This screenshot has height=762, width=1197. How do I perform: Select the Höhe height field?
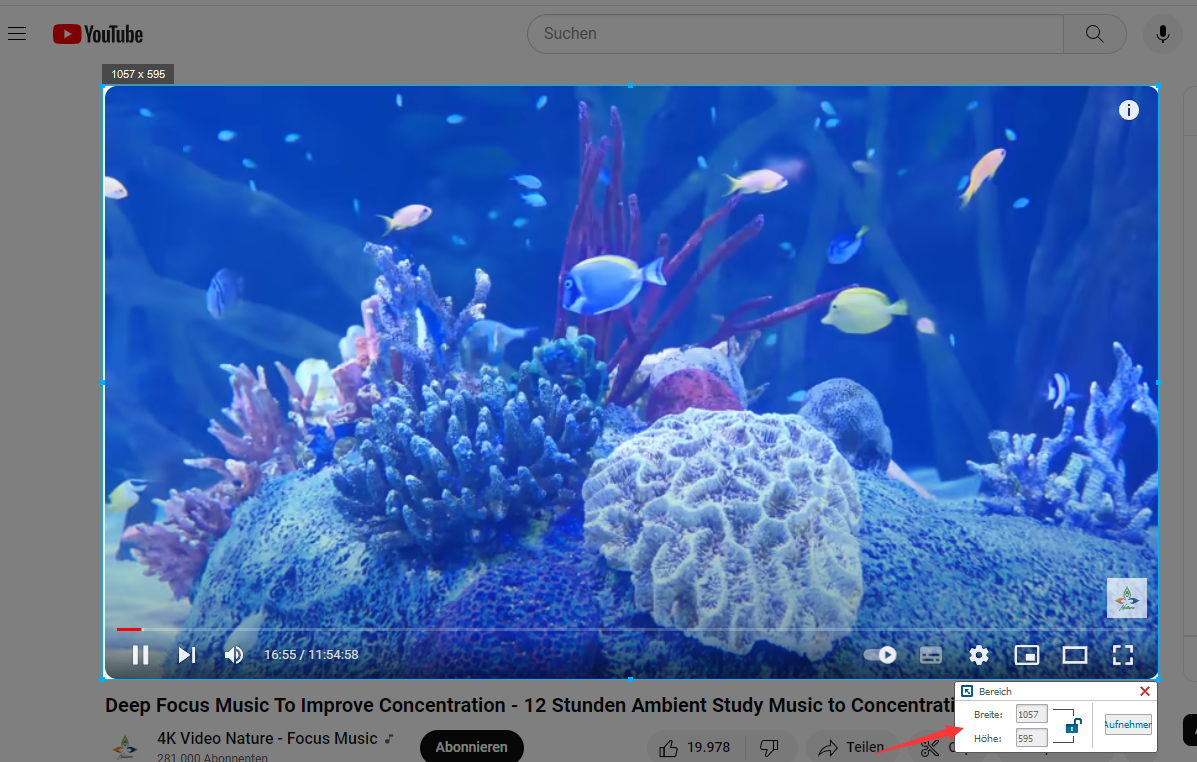click(x=1031, y=738)
